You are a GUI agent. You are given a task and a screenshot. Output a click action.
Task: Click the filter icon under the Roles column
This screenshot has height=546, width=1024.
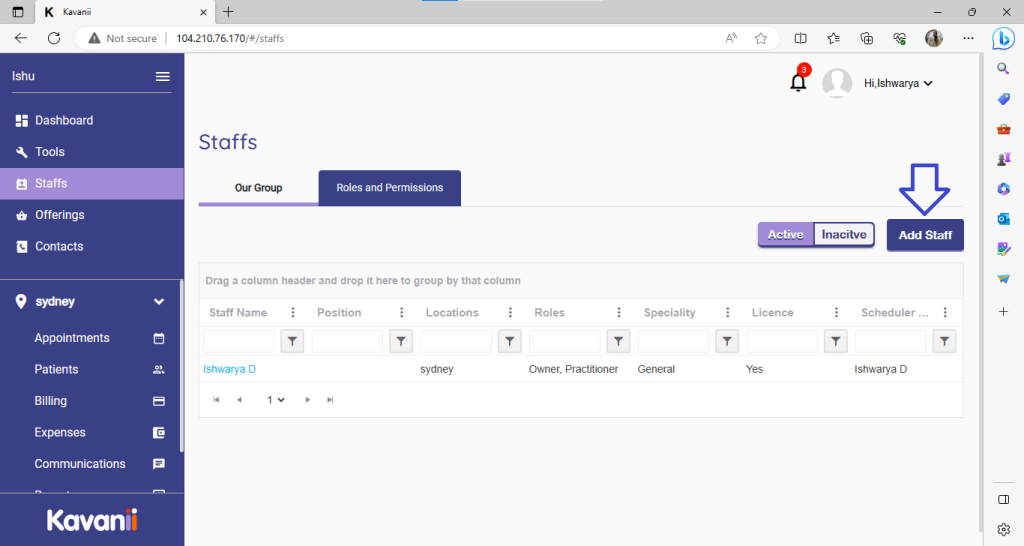(619, 342)
